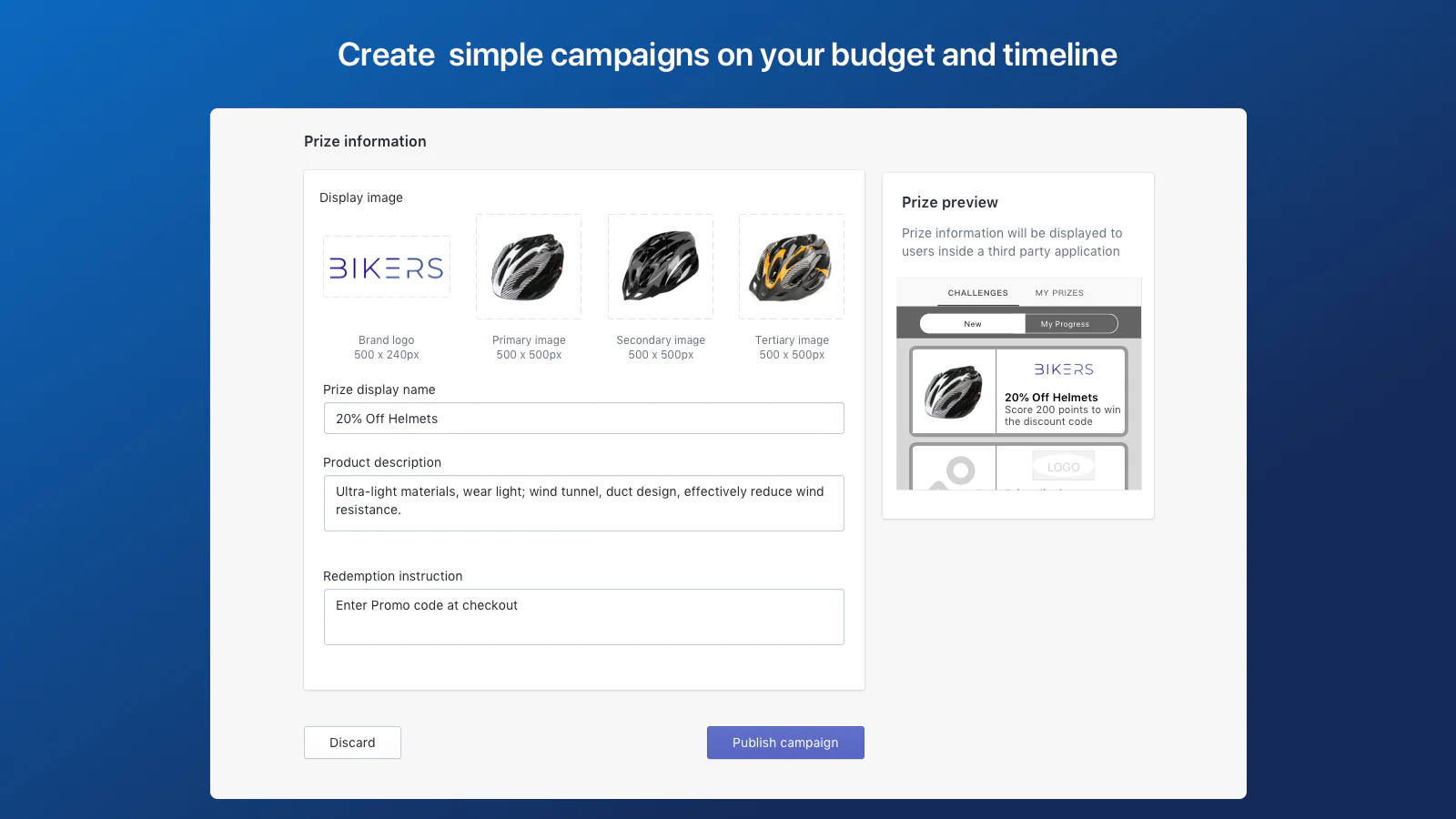Click the 'Prize preview' heading

950,202
